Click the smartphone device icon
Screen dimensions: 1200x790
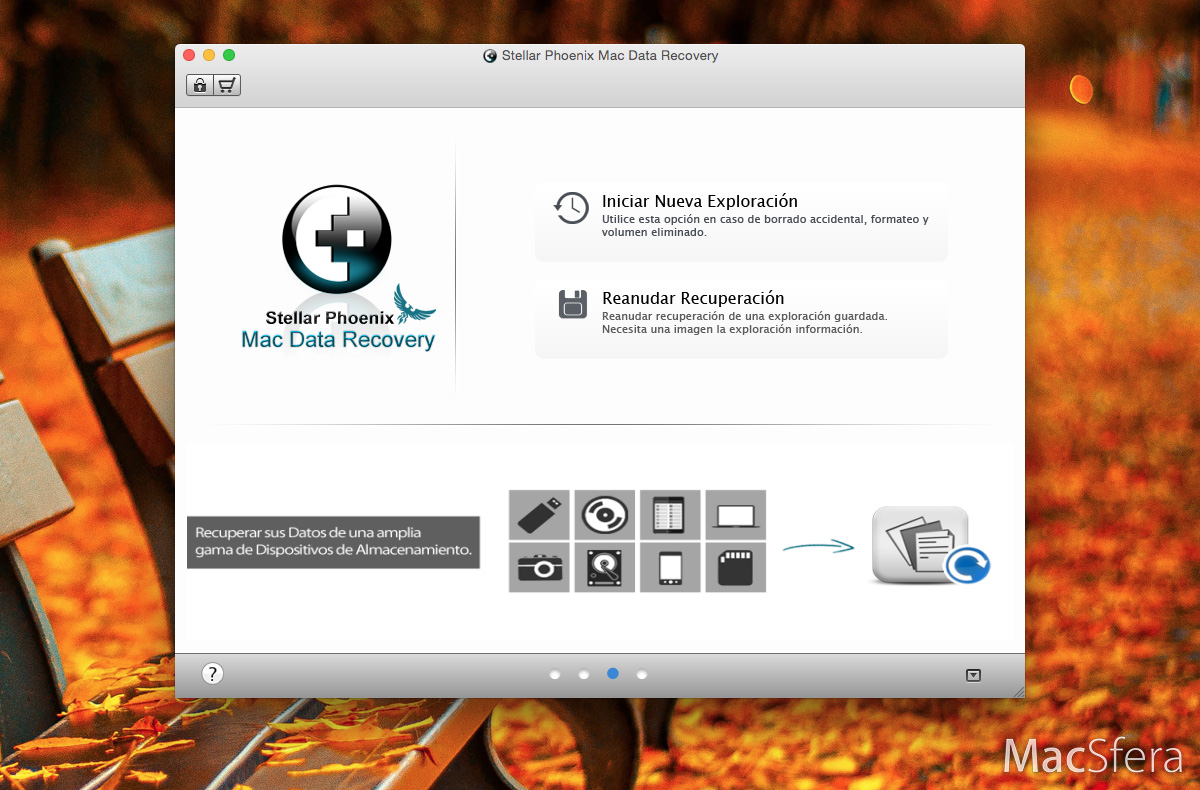[x=670, y=568]
